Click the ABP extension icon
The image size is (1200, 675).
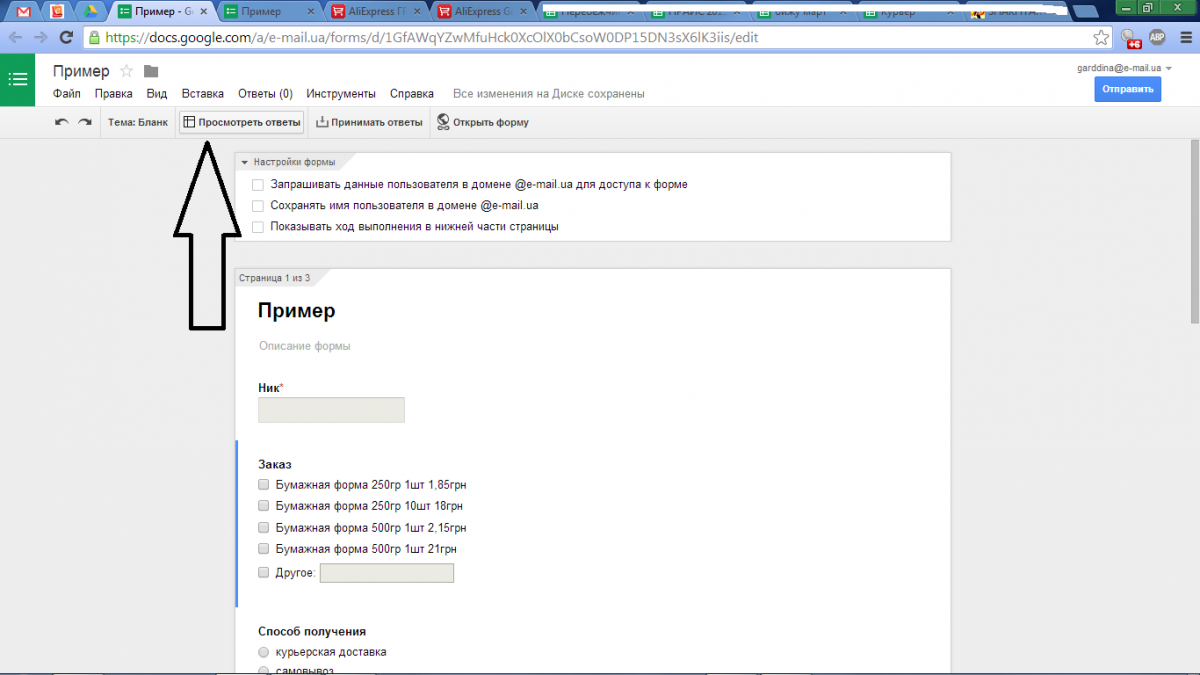(1157, 37)
